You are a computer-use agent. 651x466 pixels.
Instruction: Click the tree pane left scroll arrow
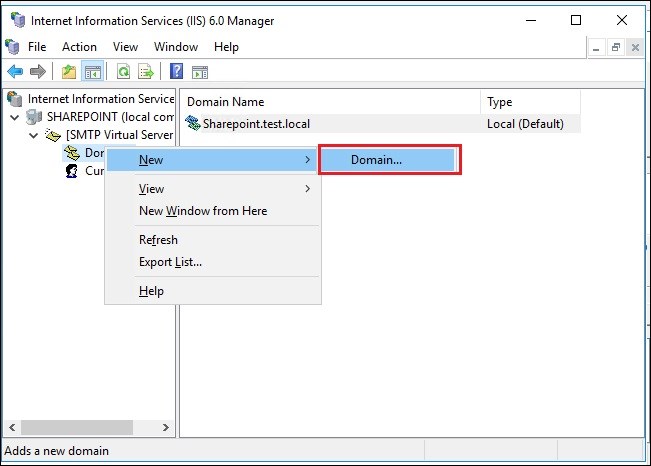[x=12, y=427]
